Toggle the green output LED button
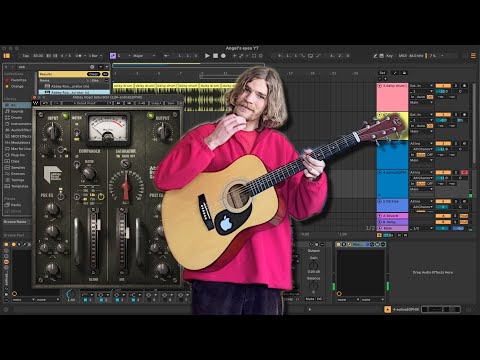This screenshot has width=480, height=360. pyautogui.click(x=151, y=116)
